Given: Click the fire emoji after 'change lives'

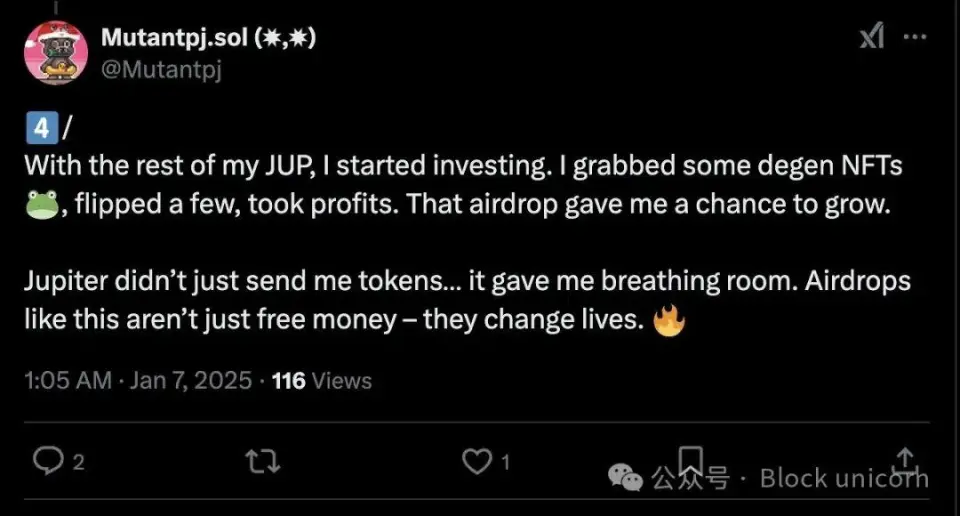Looking at the screenshot, I should click(669, 321).
